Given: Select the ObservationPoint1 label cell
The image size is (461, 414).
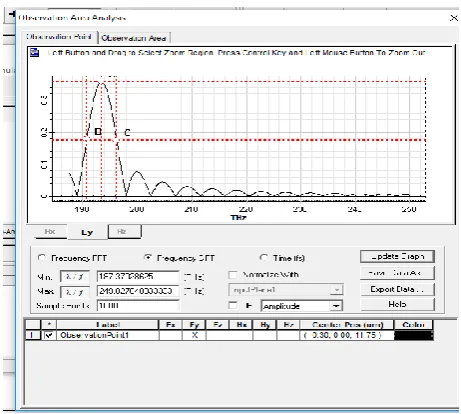Looking at the screenshot, I should point(108,335).
